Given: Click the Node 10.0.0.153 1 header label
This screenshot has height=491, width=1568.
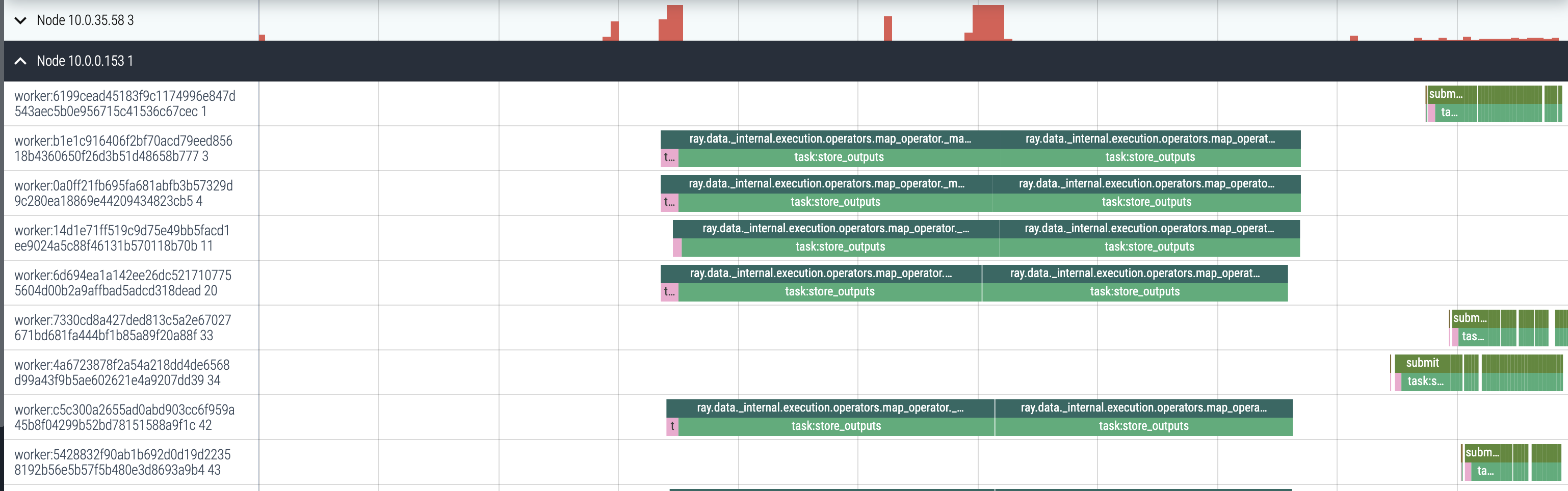Looking at the screenshot, I should click(85, 61).
